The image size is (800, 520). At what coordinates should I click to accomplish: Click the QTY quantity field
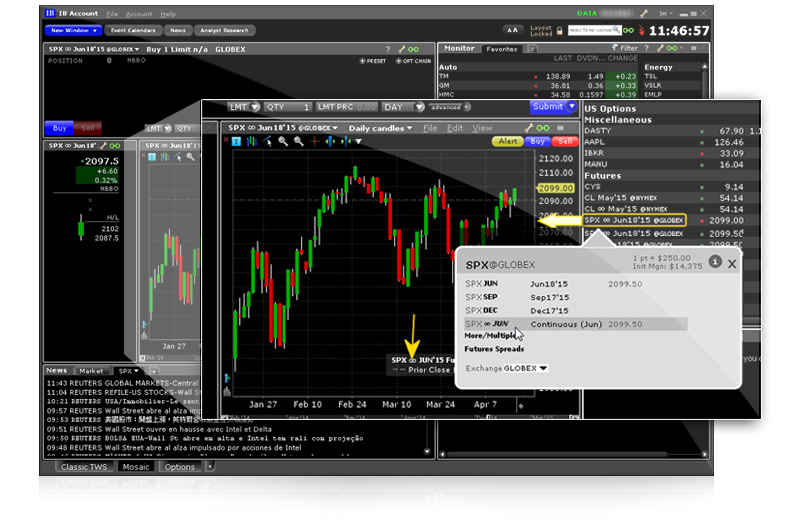pos(288,107)
